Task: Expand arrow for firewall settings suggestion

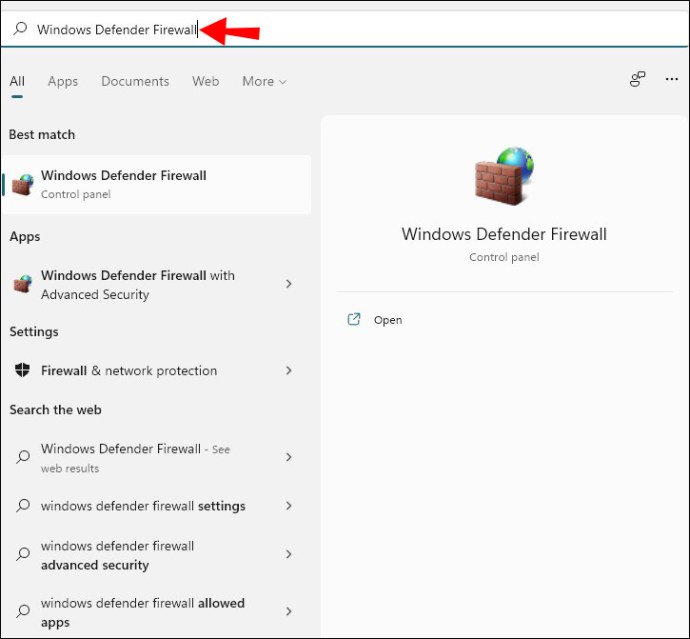Action: point(289,506)
